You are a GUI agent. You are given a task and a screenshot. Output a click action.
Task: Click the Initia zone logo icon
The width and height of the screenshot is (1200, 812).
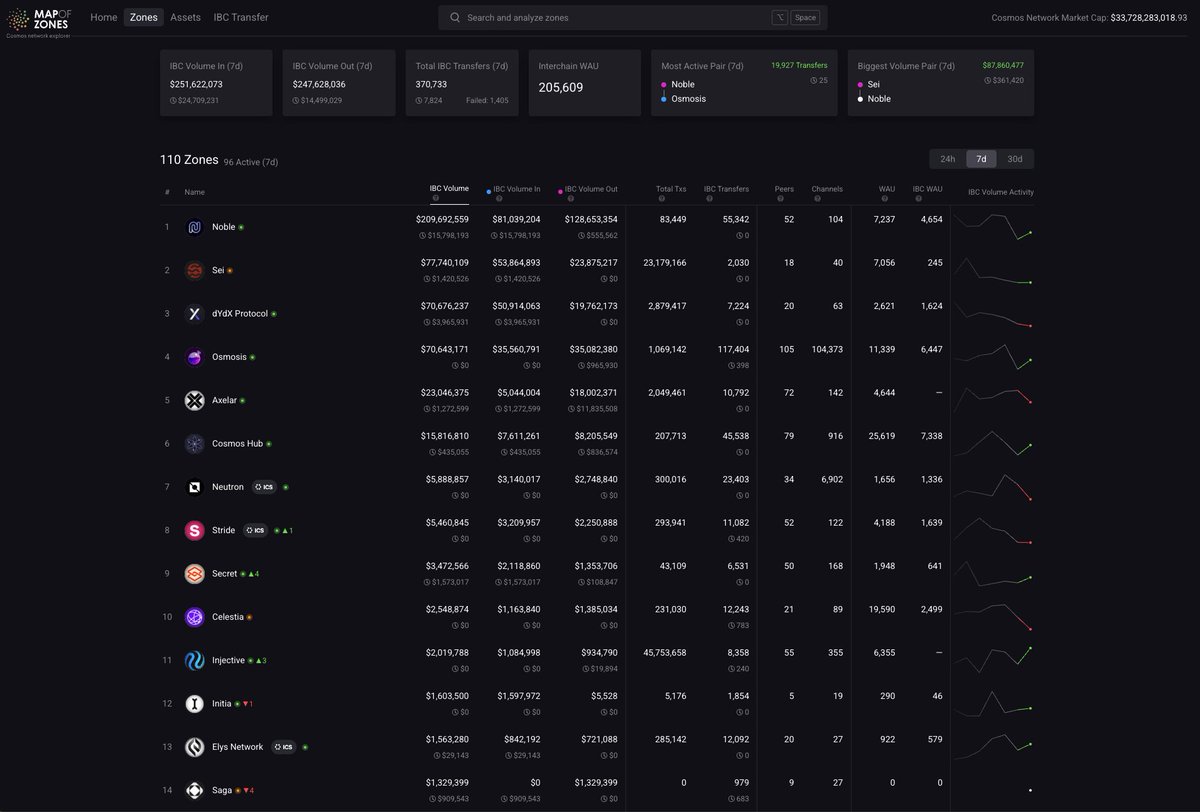(195, 704)
